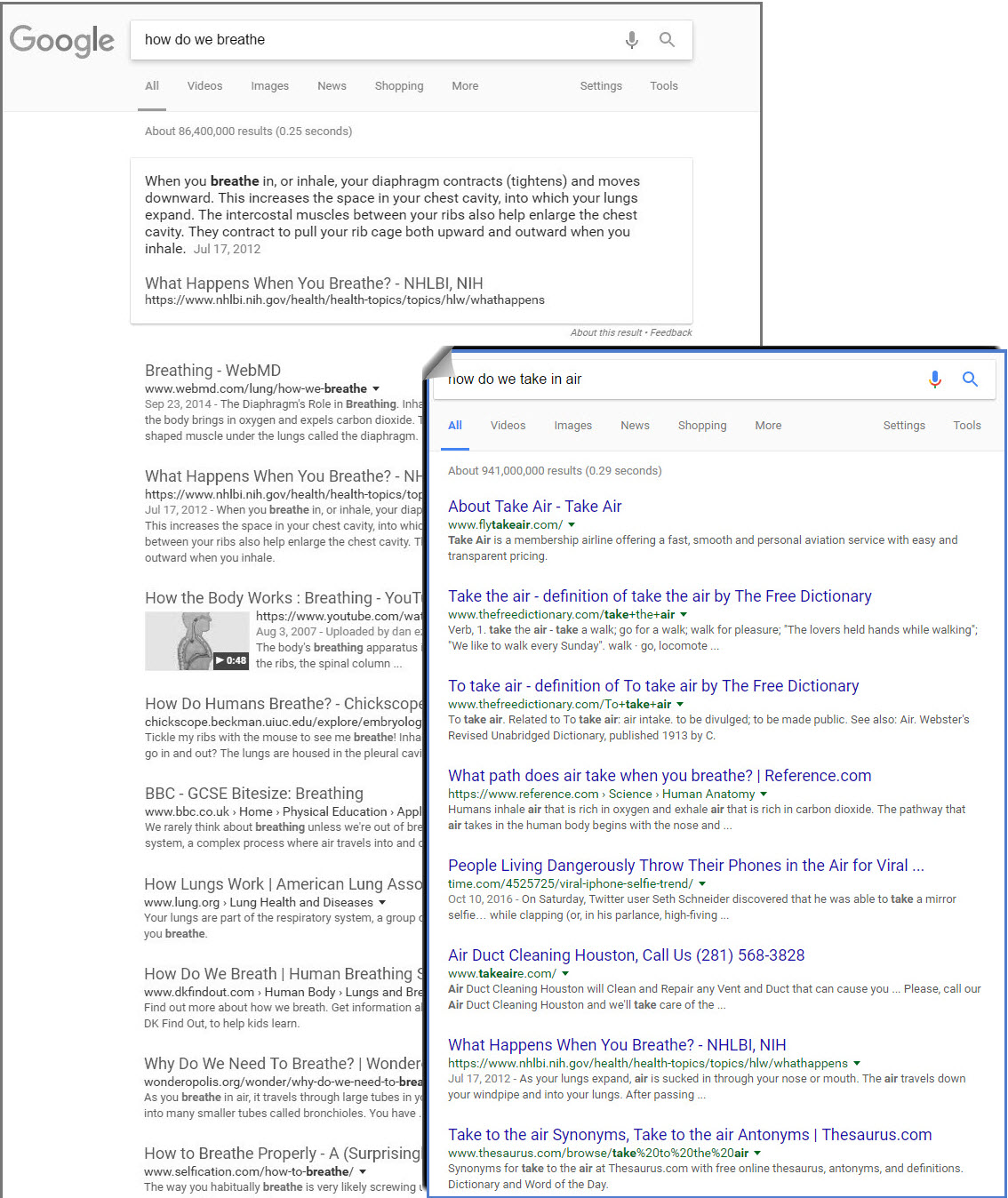This screenshot has height=1198, width=1008.
Task: Open 'How Lungs Work | American Lung' result
Action: [x=284, y=884]
